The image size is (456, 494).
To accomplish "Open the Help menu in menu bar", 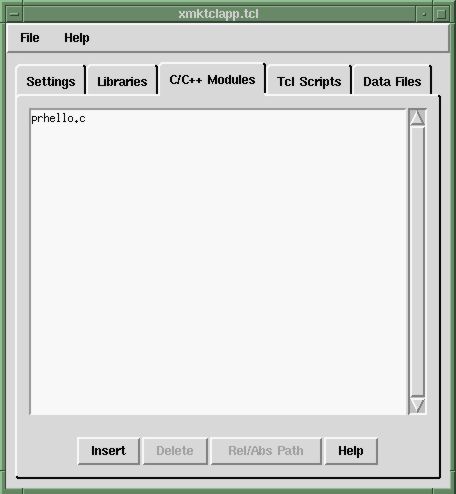I will (77, 38).
